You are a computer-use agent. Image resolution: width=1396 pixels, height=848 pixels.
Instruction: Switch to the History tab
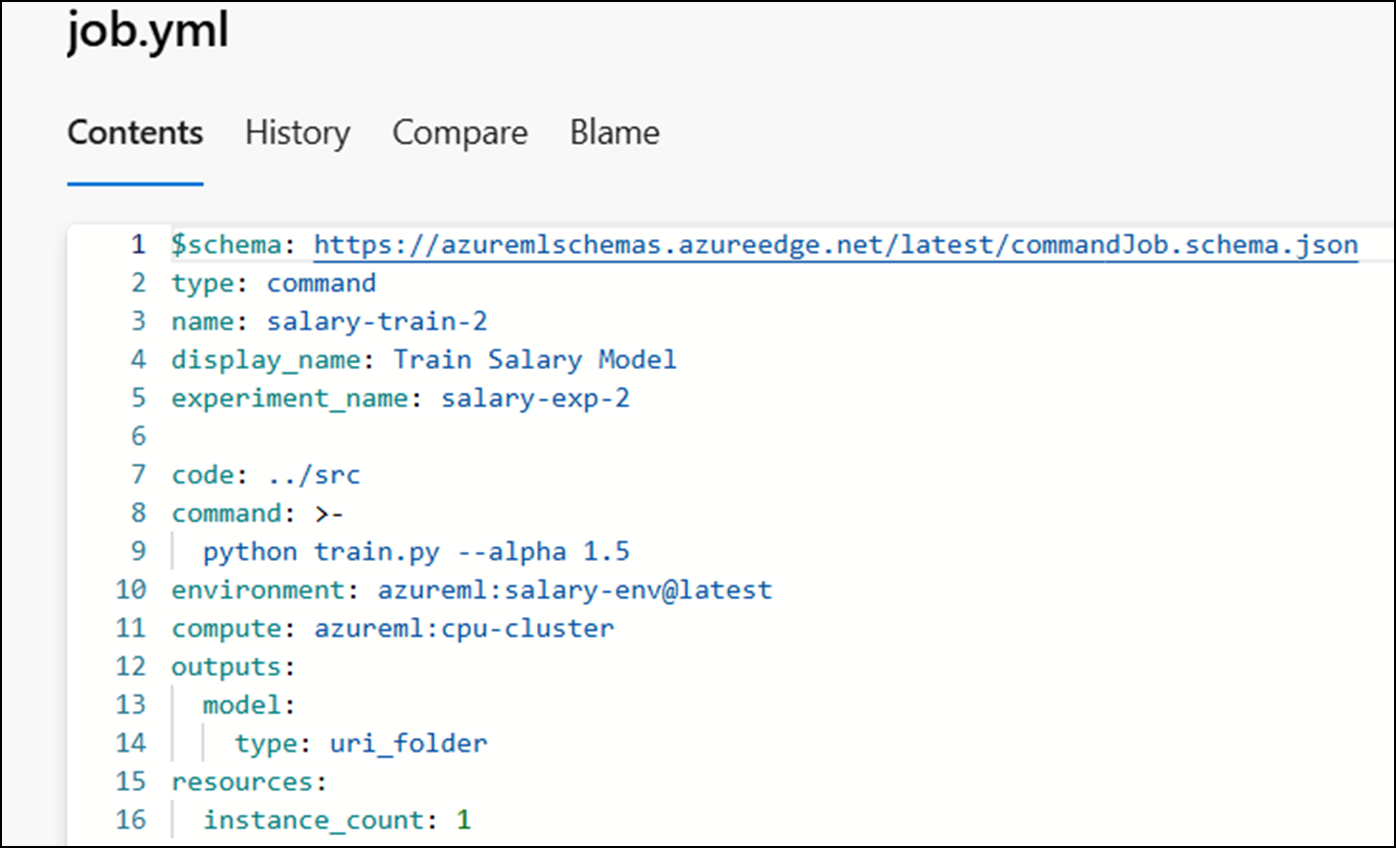click(298, 133)
